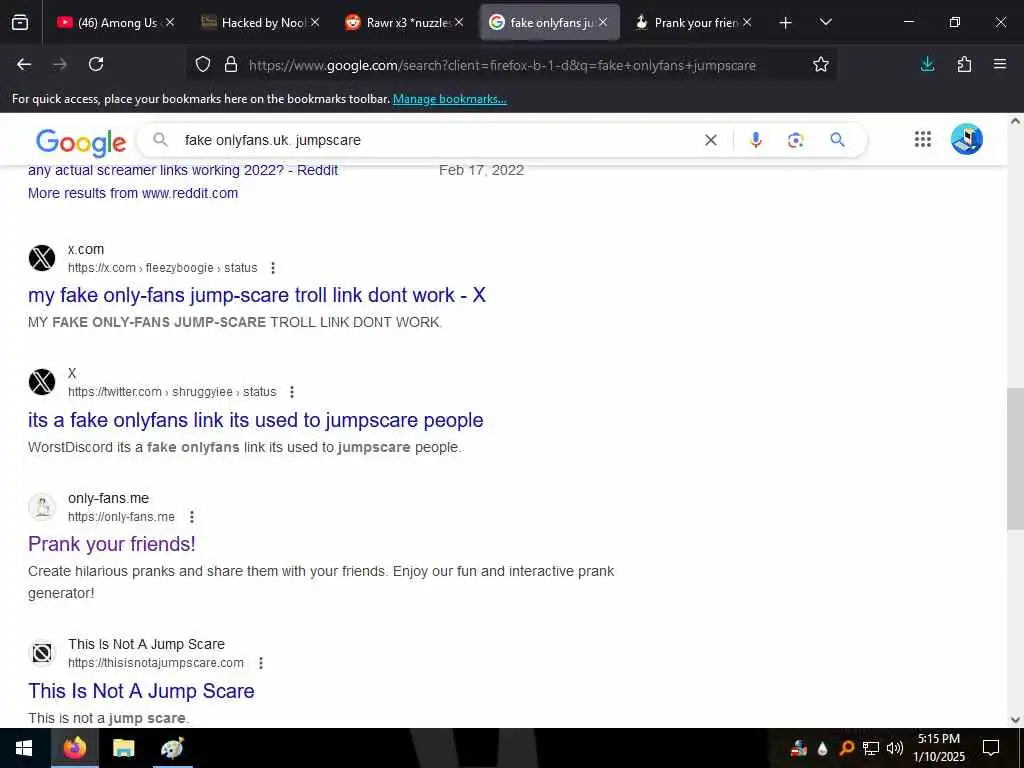Open the tracking protection shield icon
Viewport: 1024px width, 768px height.
(203, 65)
